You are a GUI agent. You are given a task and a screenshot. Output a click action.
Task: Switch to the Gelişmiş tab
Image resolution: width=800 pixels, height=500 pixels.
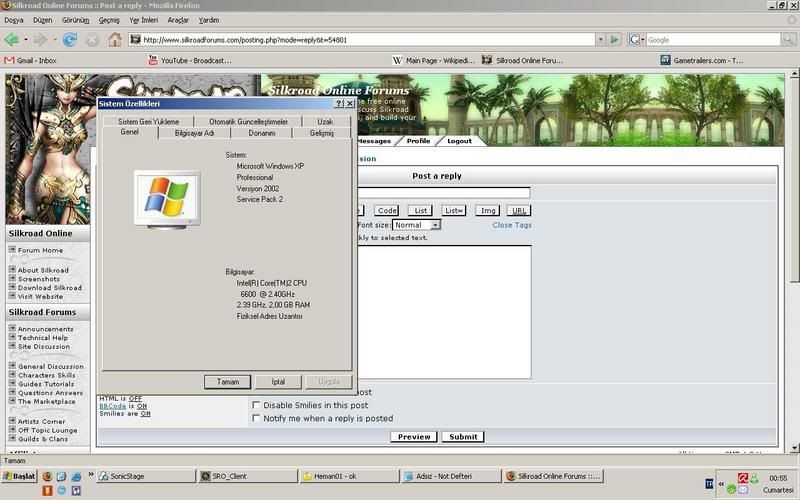tap(321, 133)
